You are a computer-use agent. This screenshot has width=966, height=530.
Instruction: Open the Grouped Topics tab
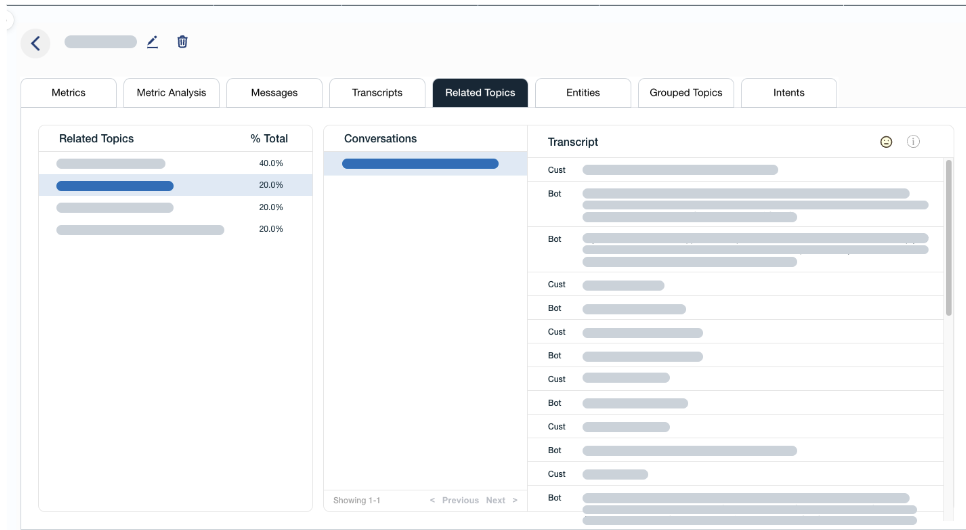(x=686, y=93)
